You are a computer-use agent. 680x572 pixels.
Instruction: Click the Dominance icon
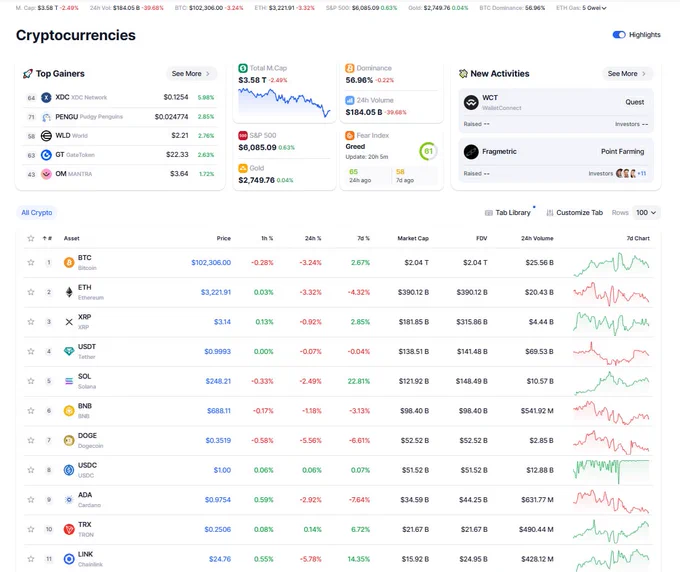click(350, 68)
